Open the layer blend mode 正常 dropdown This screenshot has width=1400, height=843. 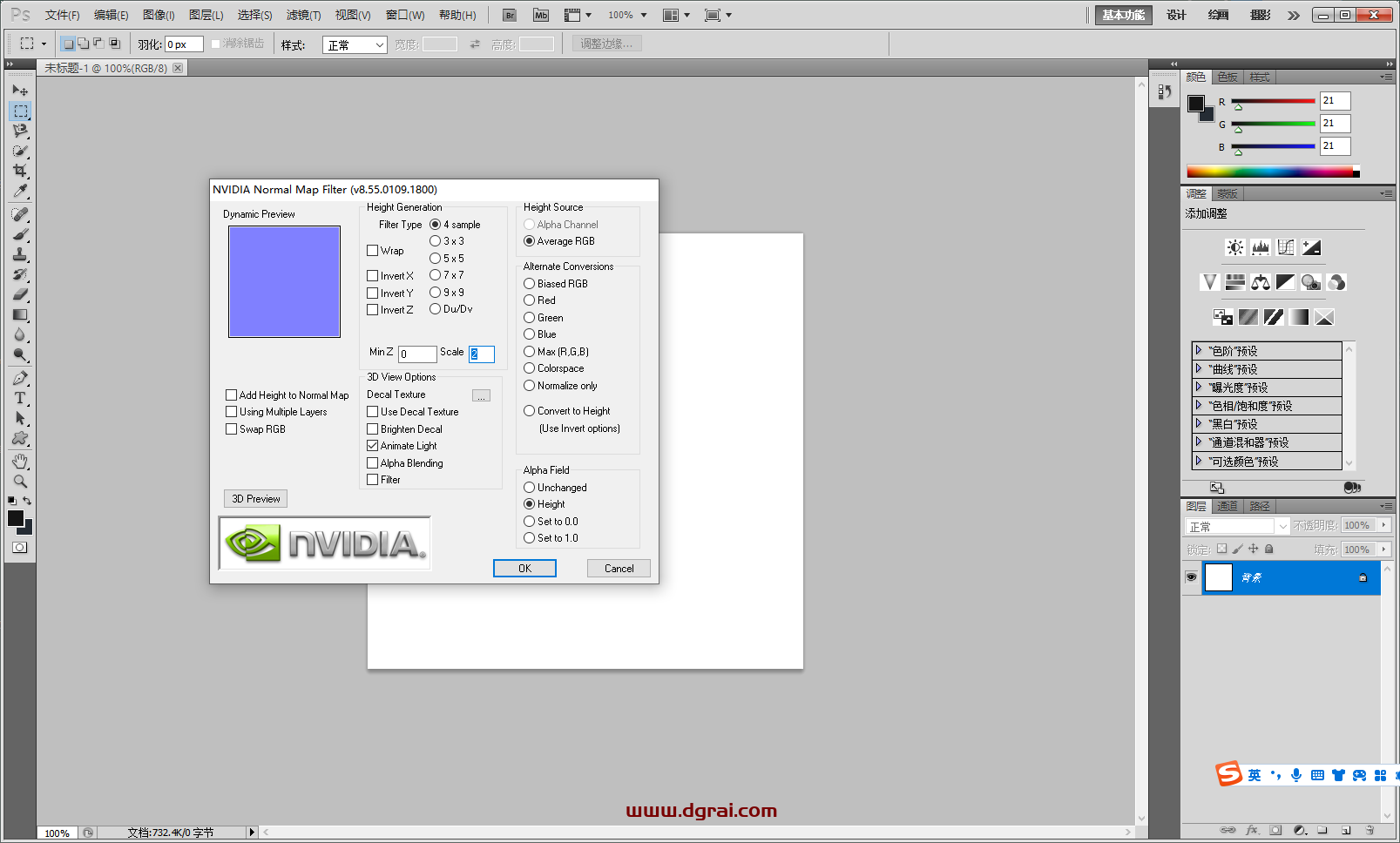click(x=1237, y=526)
